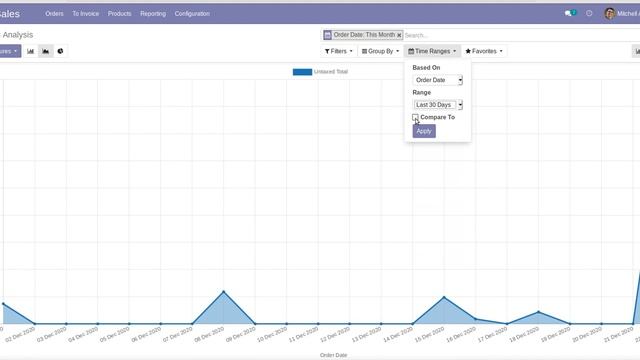Click the Order Date axis label
Screen dimensions: 640x360
pos(333,355)
